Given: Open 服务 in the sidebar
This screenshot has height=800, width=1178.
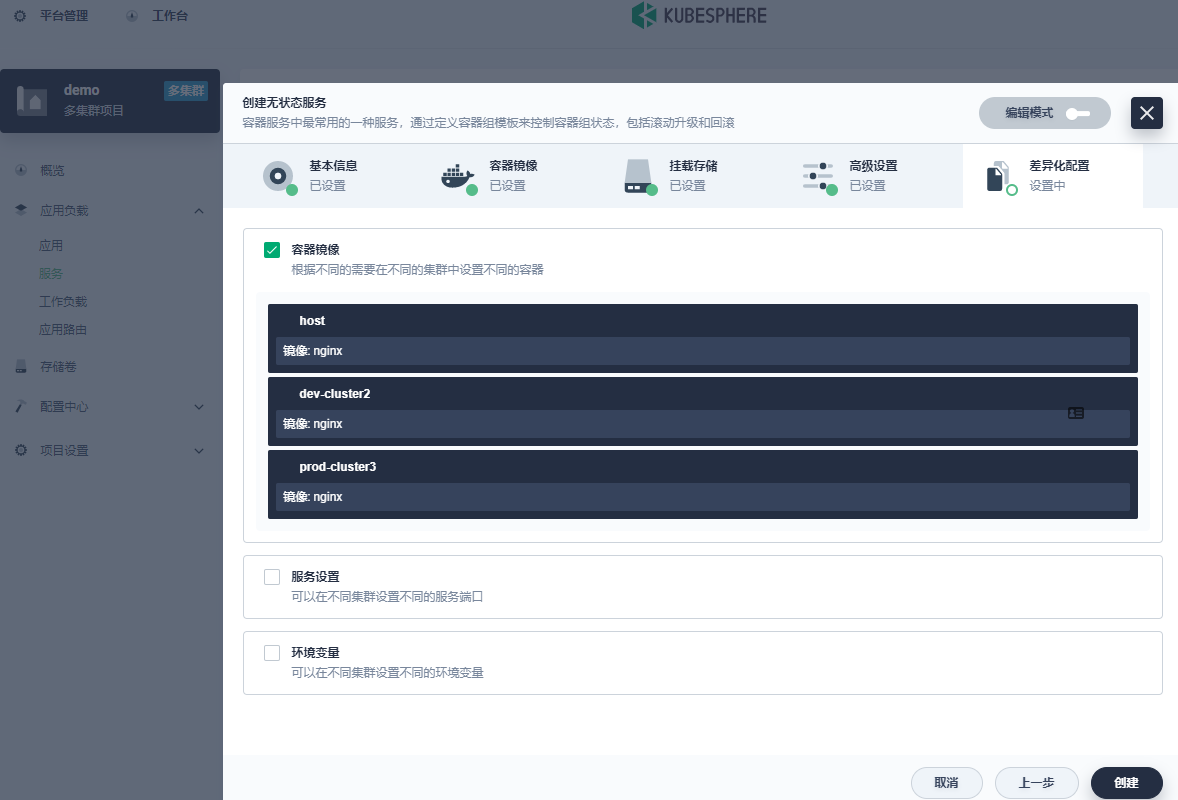Looking at the screenshot, I should [x=51, y=273].
